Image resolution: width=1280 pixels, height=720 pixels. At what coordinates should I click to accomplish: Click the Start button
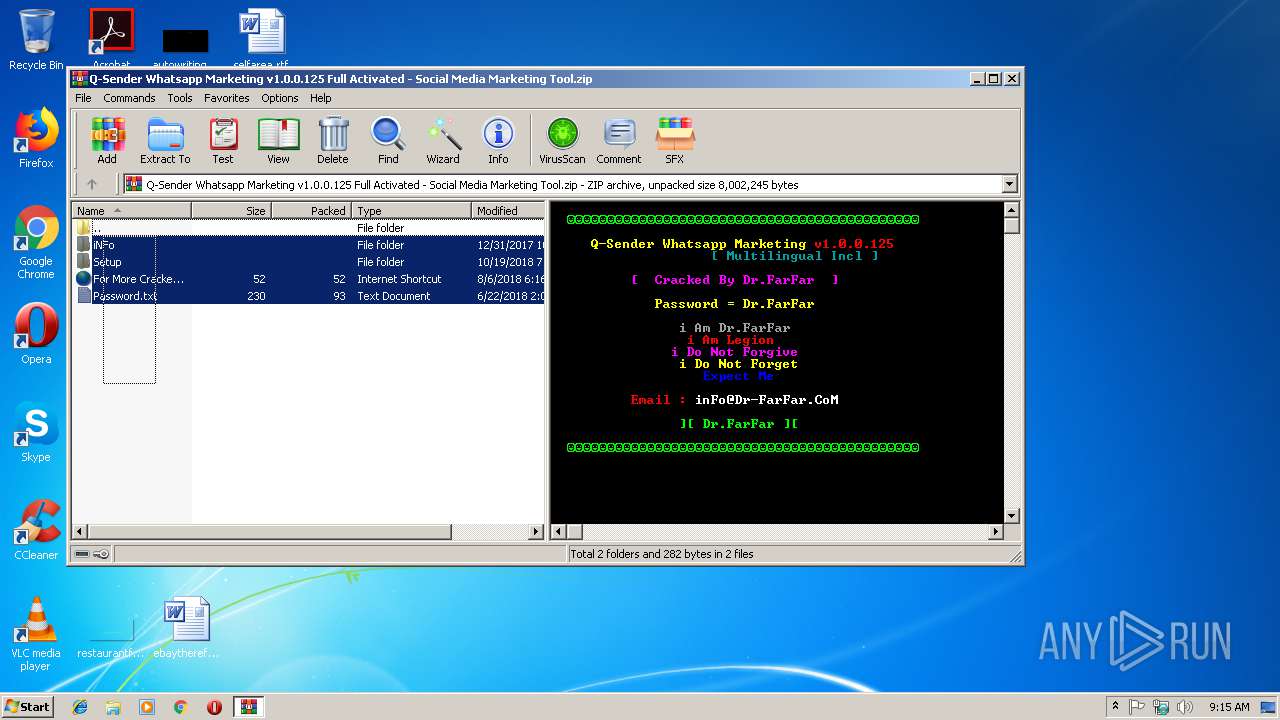[x=28, y=707]
